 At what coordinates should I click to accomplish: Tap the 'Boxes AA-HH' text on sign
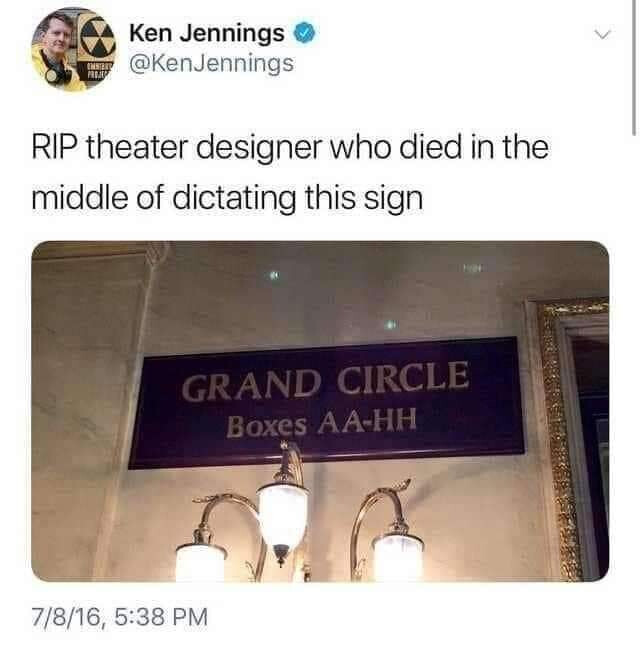point(321,424)
